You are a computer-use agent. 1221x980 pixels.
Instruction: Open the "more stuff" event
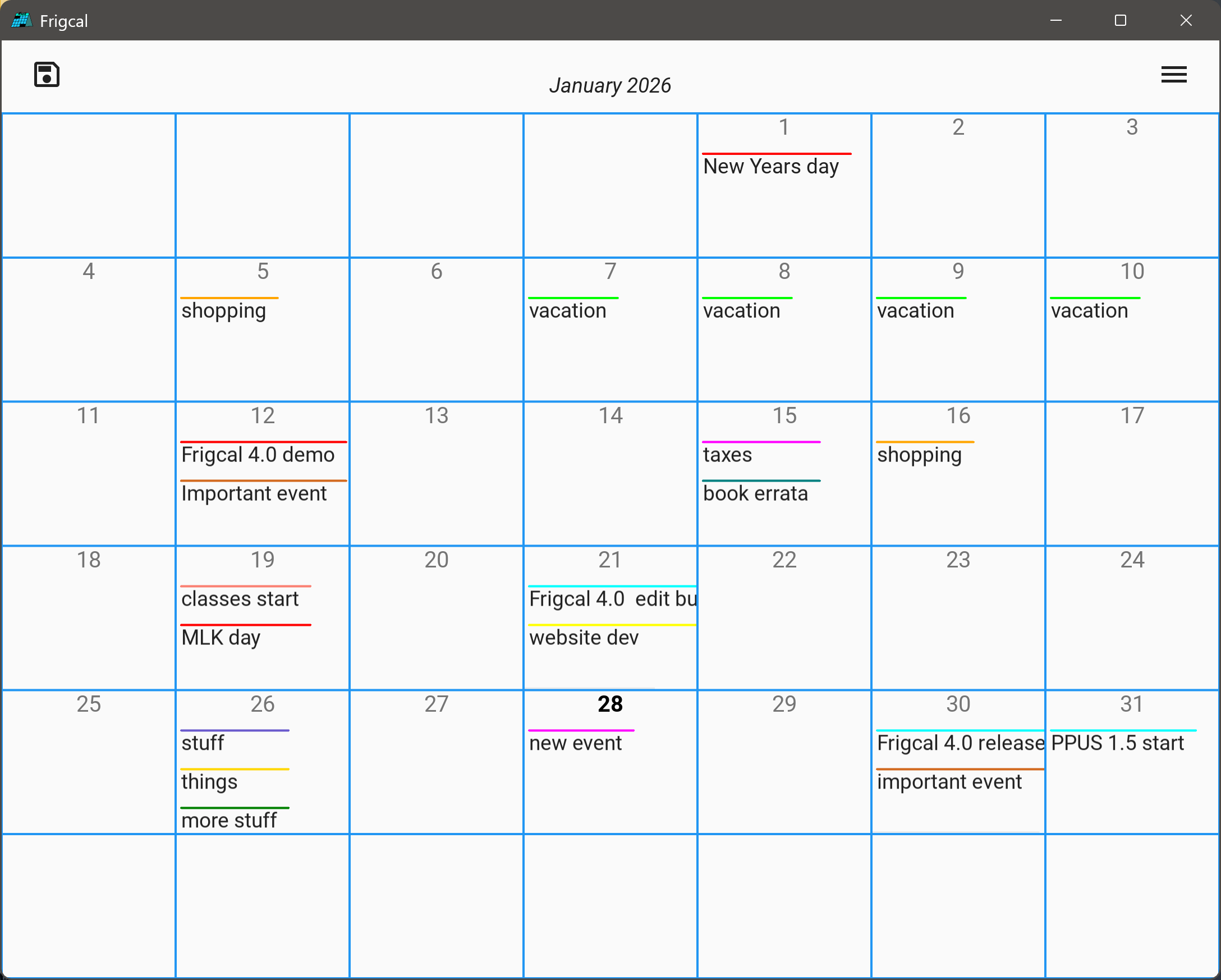(229, 820)
